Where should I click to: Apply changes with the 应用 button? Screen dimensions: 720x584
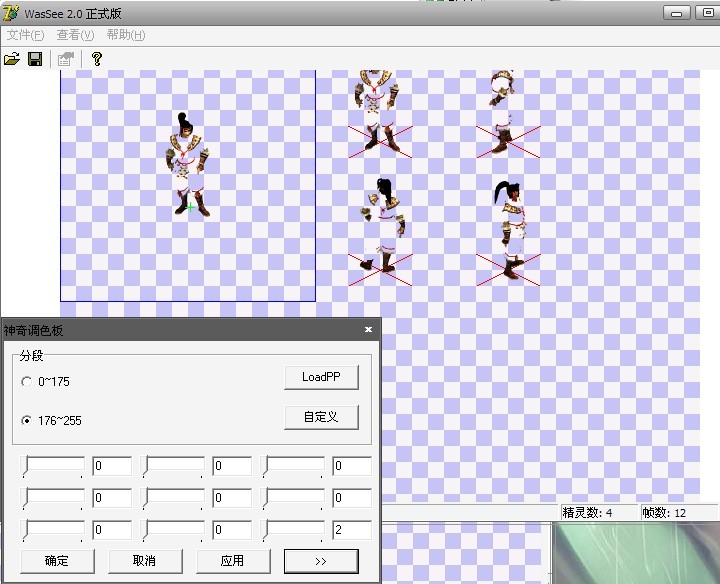[x=233, y=561]
